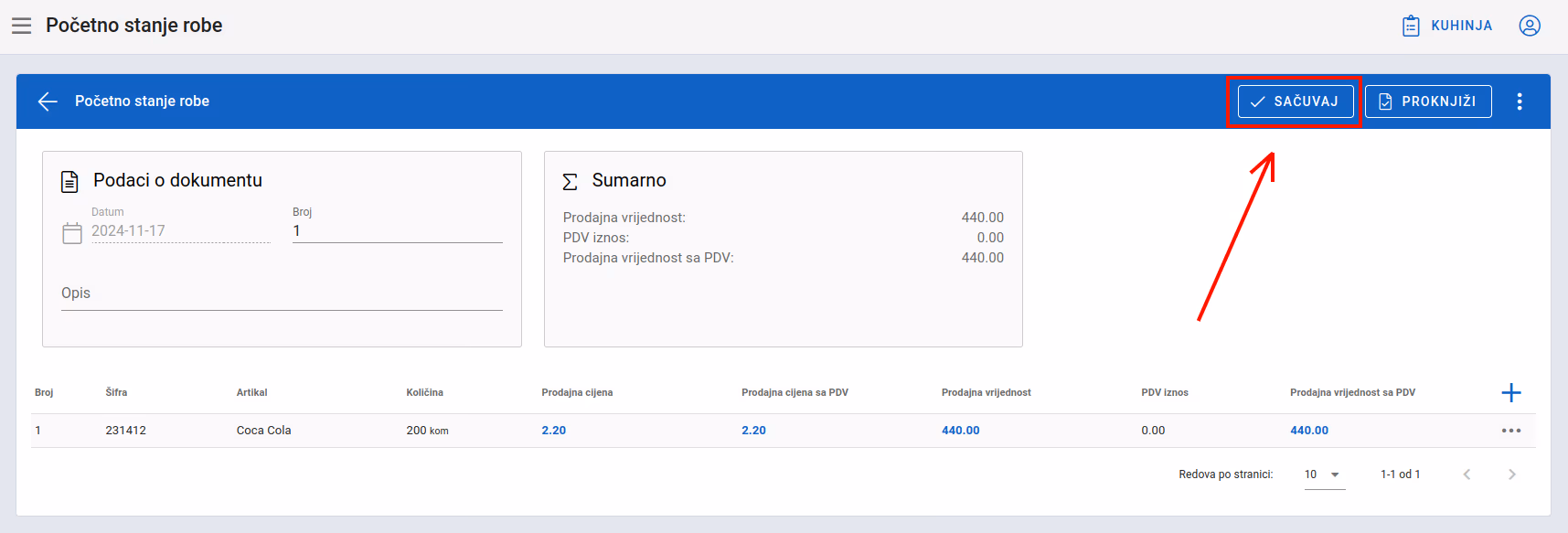
Task: Edit the Broj number field
Action: coord(398,231)
